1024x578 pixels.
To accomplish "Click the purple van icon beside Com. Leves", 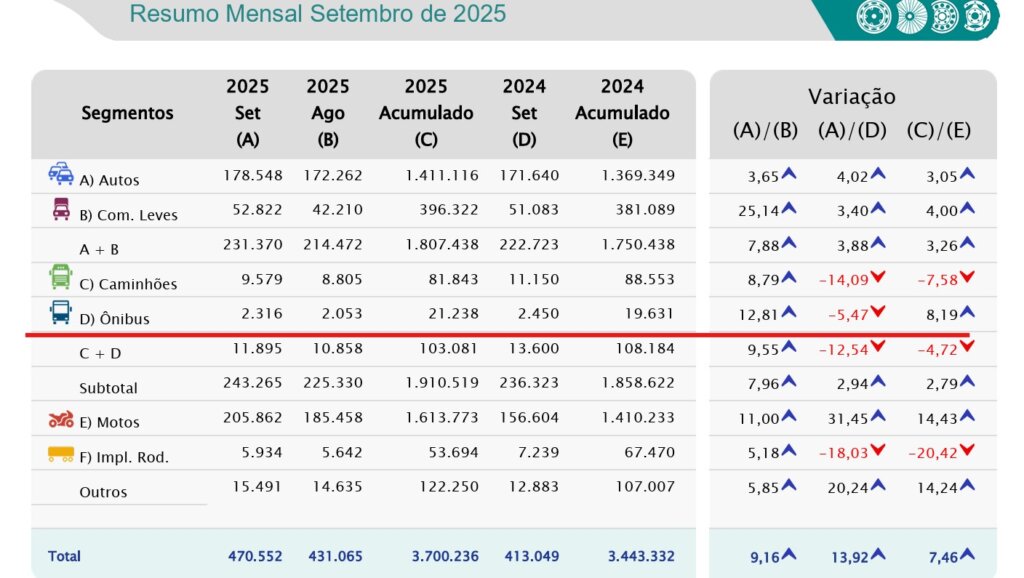I will [x=61, y=209].
